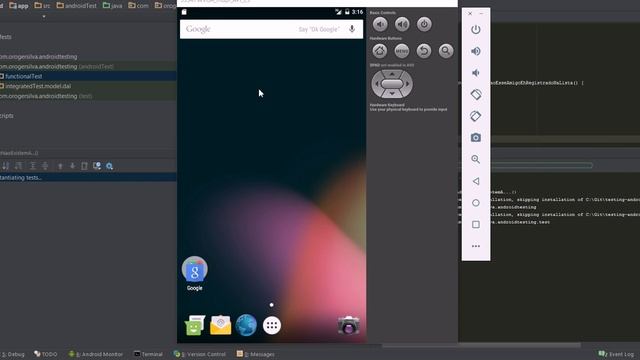Click the DPAD left arrow
Screen dimensions: 640x360
click(376, 84)
